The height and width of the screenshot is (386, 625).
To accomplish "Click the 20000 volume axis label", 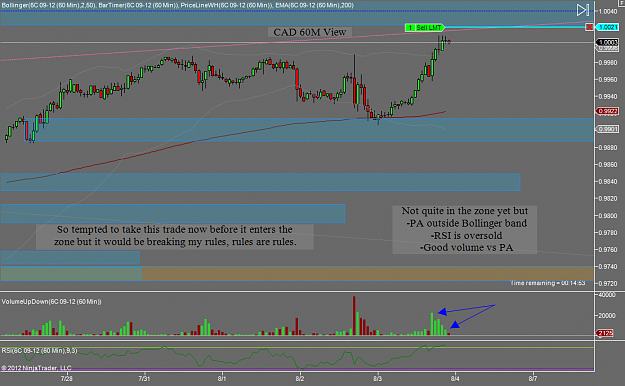I will (x=607, y=315).
